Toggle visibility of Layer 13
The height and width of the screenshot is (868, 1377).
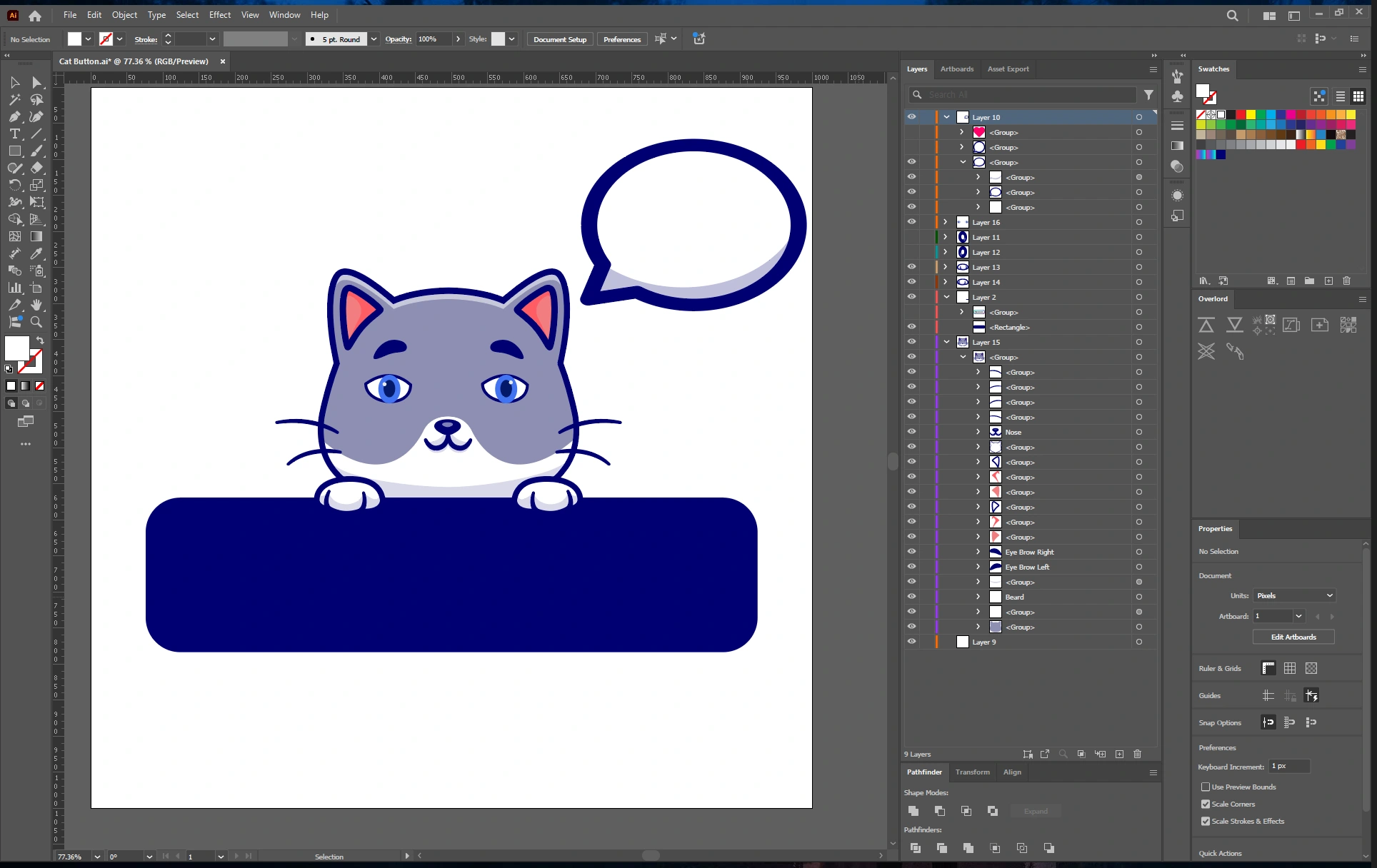tap(912, 266)
